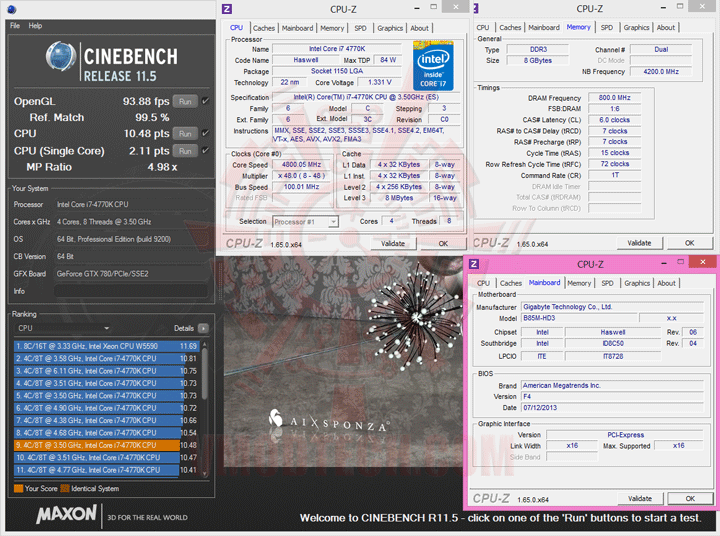Image resolution: width=720 pixels, height=536 pixels.
Task: Toggle the OpenGL test checkbox
Action: [x=205, y=101]
